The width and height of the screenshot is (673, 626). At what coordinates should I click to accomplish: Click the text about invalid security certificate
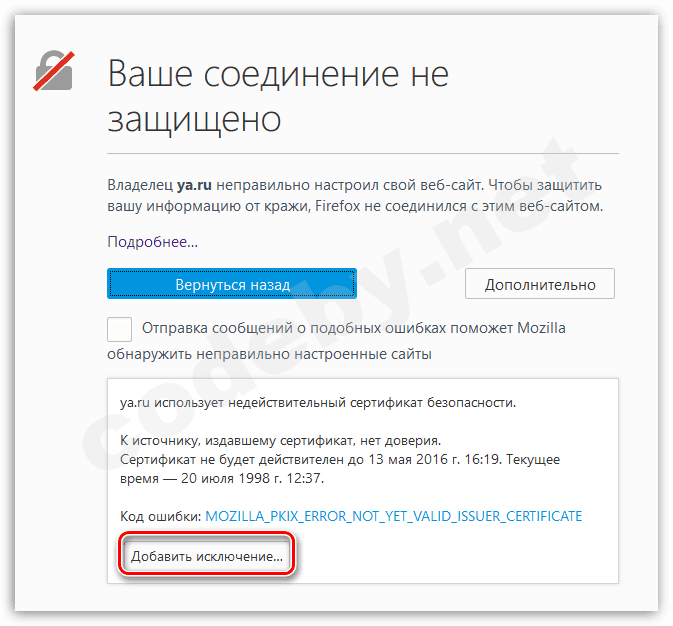click(x=318, y=403)
